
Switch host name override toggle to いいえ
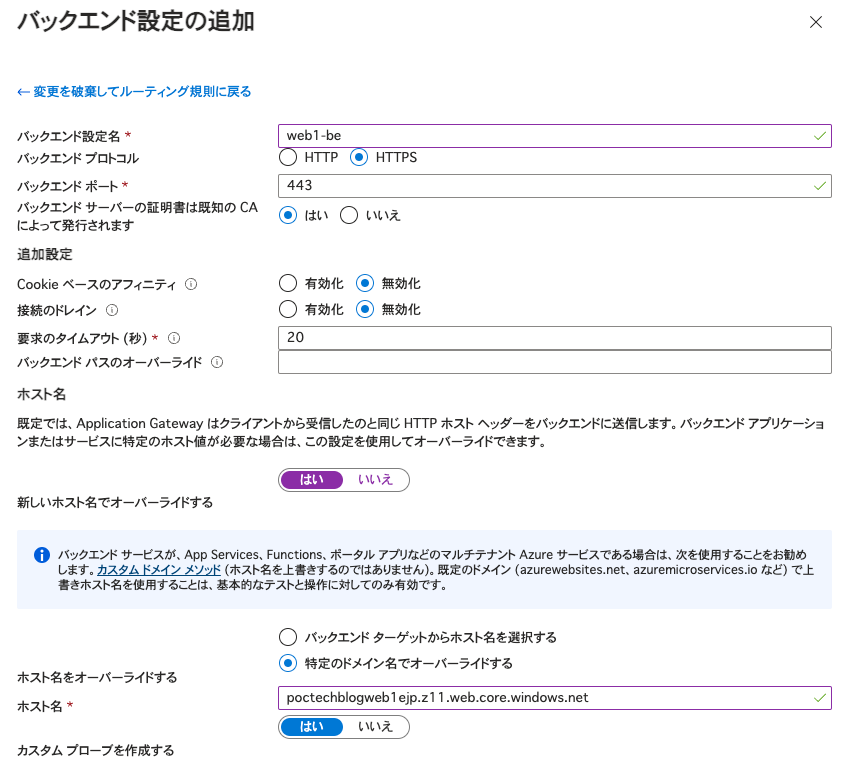pyautogui.click(x=375, y=480)
